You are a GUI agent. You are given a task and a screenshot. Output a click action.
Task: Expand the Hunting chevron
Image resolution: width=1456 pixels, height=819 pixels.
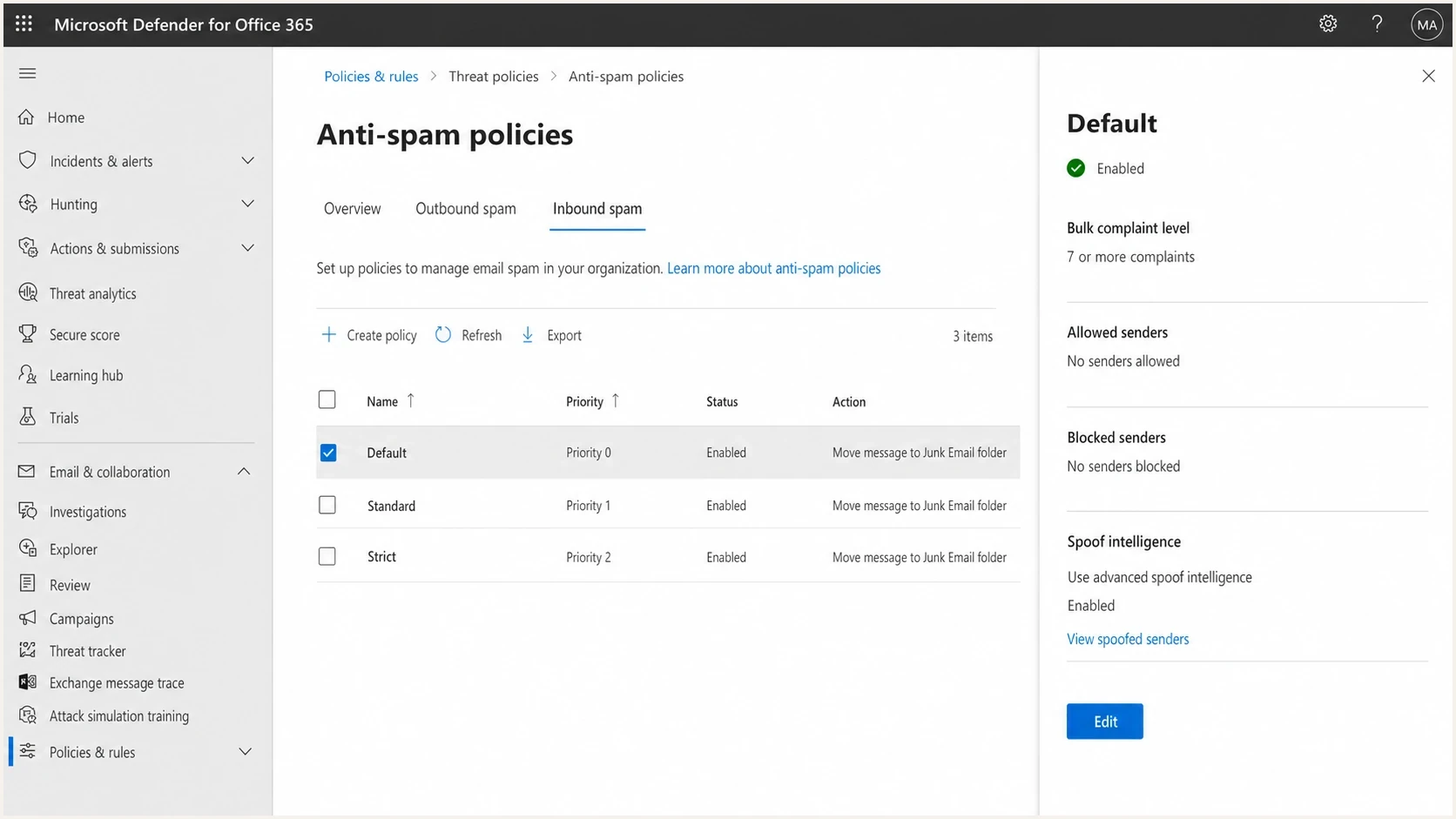[x=247, y=204]
